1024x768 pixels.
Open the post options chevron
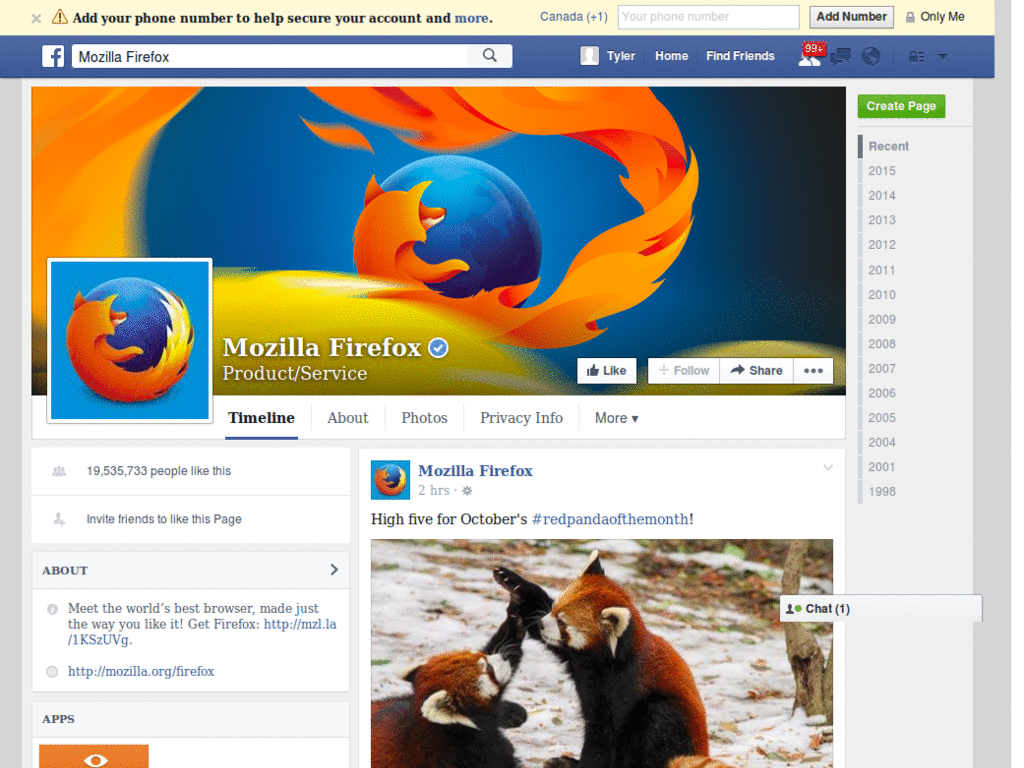828,468
